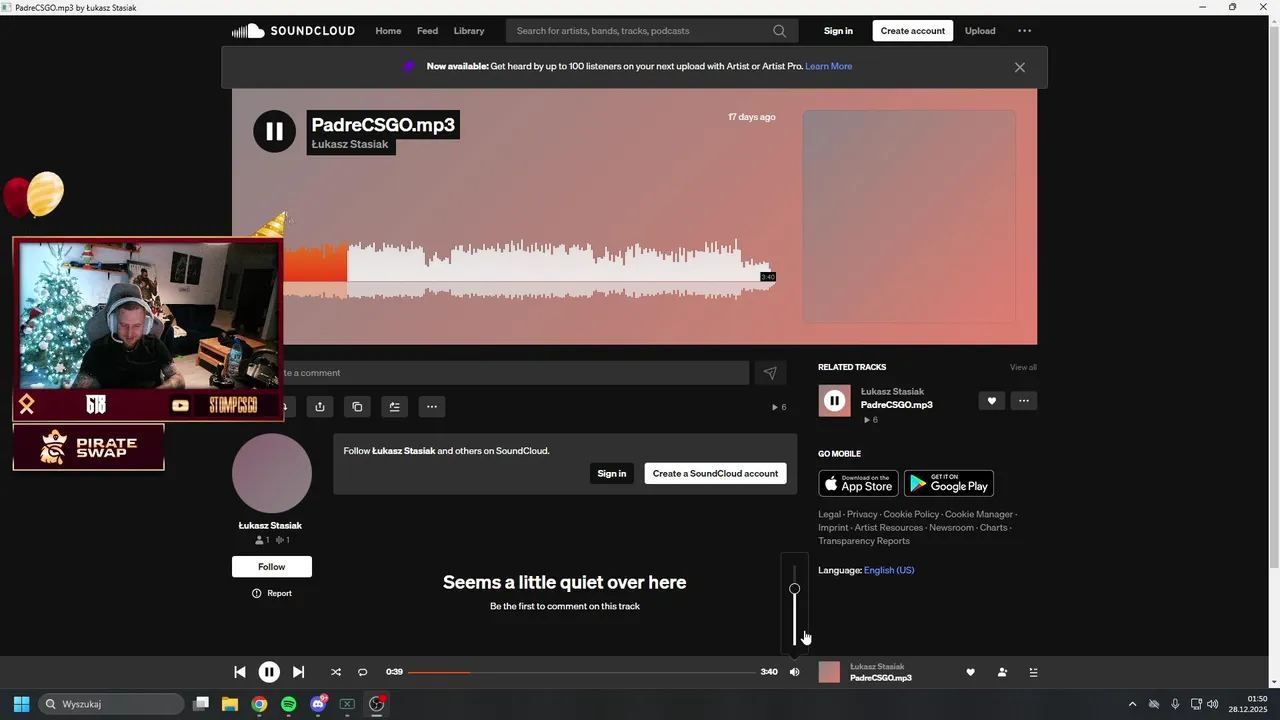This screenshot has height=720, width=1280.
Task: Click the volume slider handle
Action: 794,589
